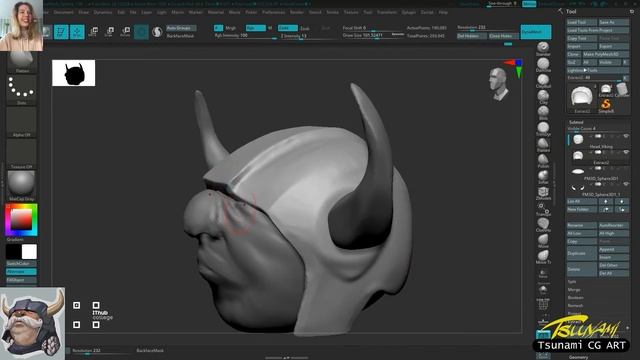Image resolution: width=640 pixels, height=360 pixels.
Task: Toggle the Zsub sculpt mode
Action: pyautogui.click(x=305, y=28)
